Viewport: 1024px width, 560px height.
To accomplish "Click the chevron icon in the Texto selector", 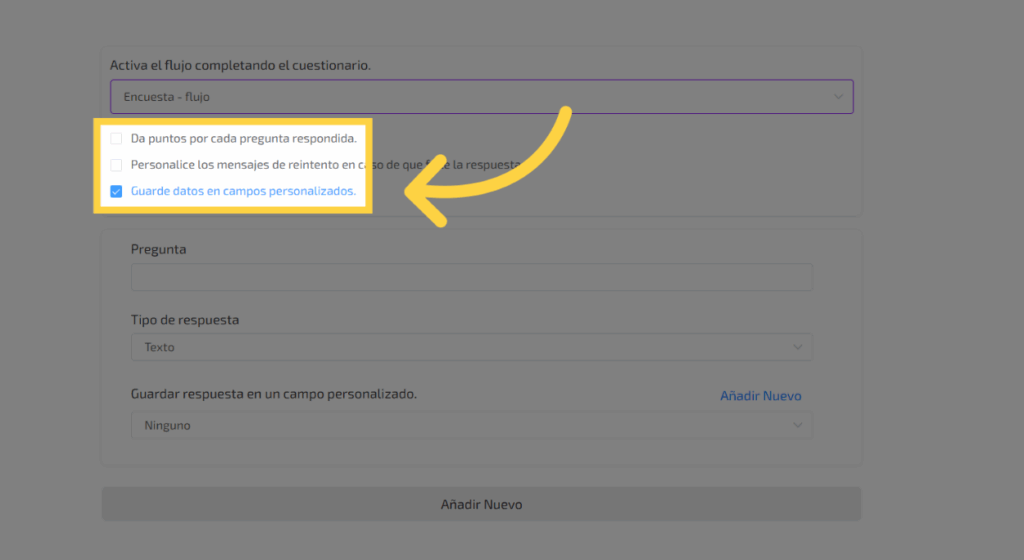I will point(797,347).
